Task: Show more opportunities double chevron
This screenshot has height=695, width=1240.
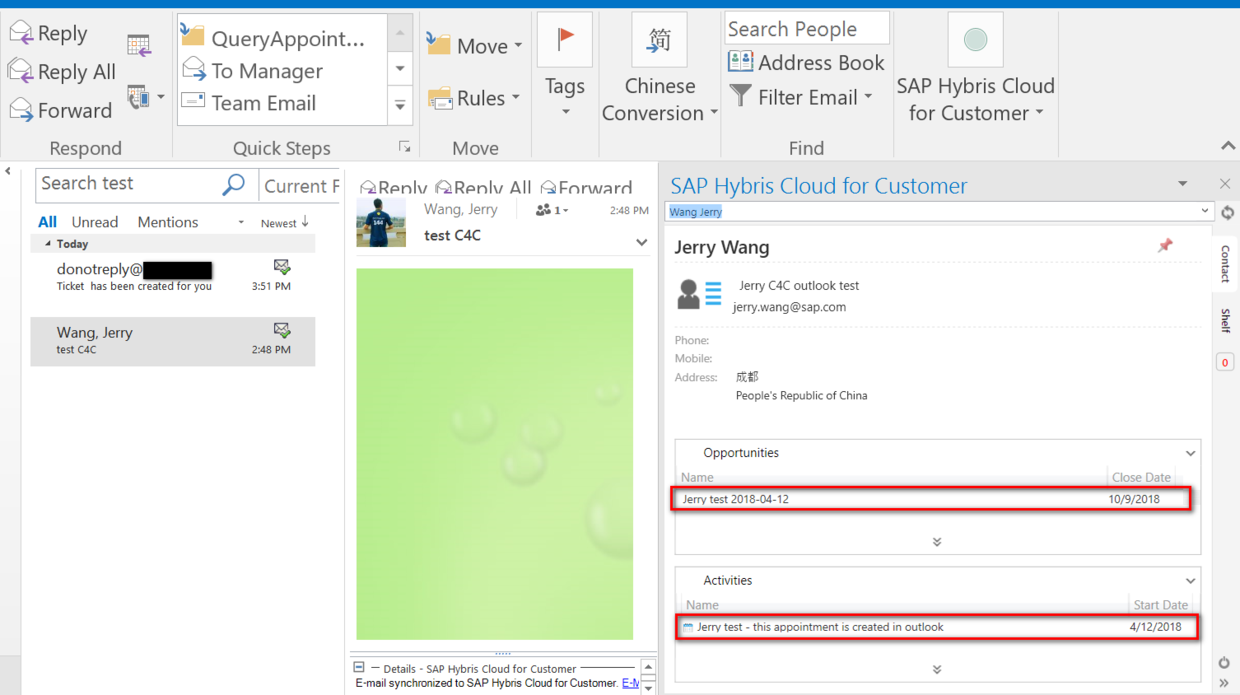Action: coord(937,542)
